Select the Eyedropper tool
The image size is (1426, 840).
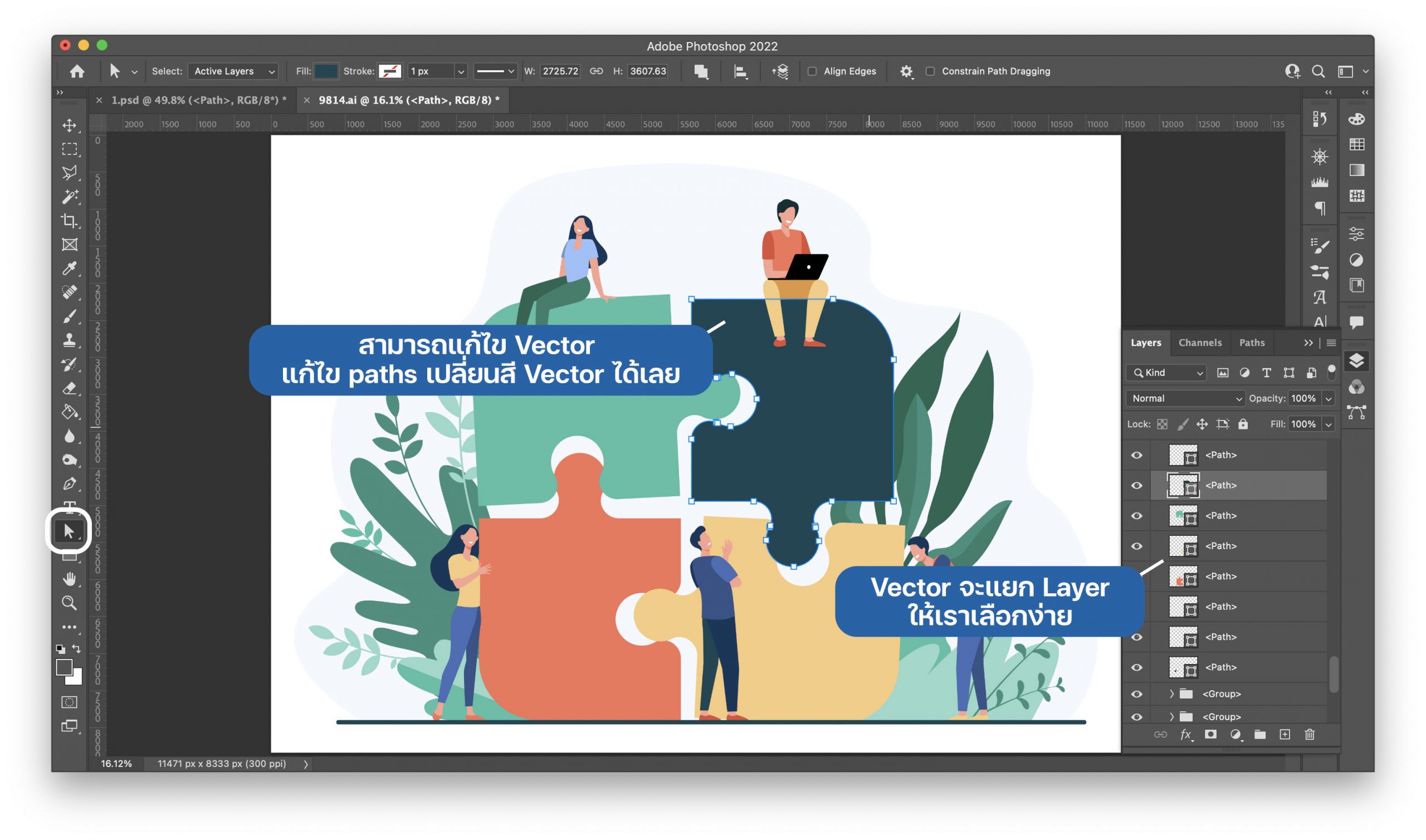[70, 268]
